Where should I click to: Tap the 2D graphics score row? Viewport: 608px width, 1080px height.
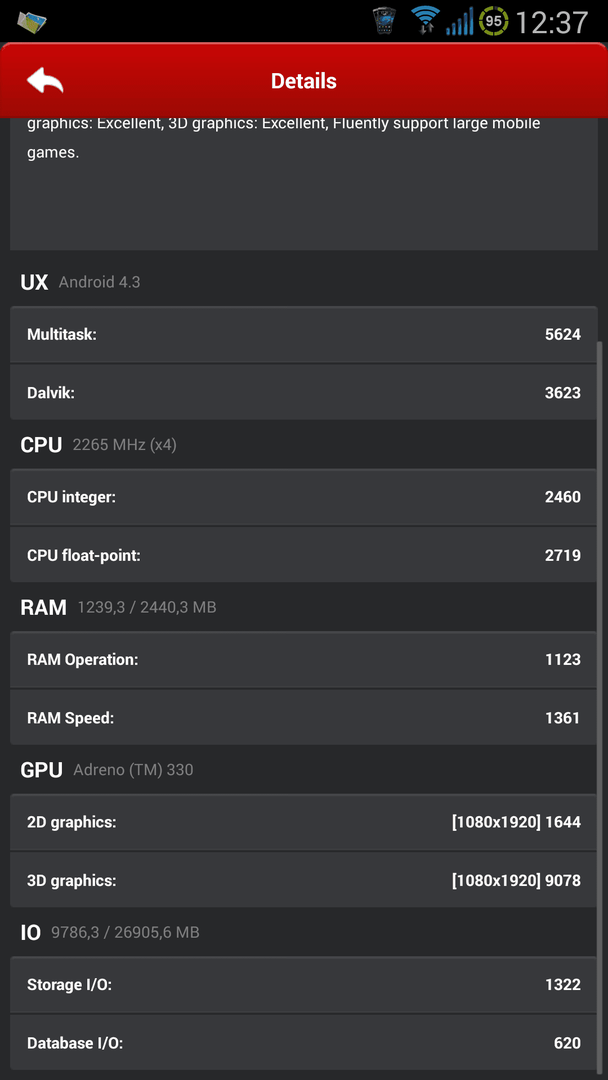(304, 822)
